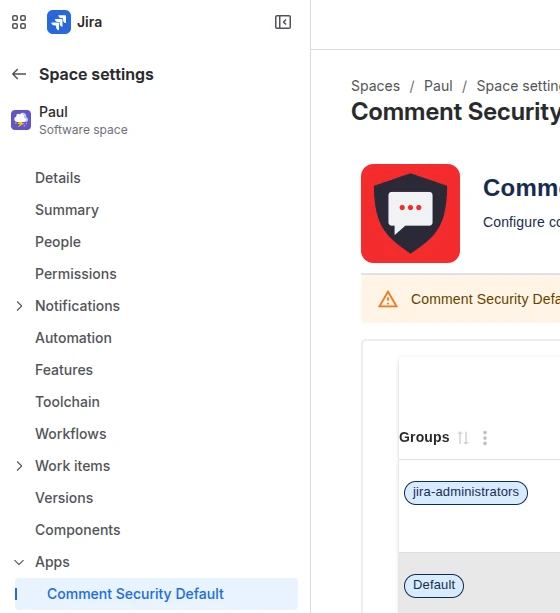Open Permissions settings
The image size is (560, 613).
(76, 274)
